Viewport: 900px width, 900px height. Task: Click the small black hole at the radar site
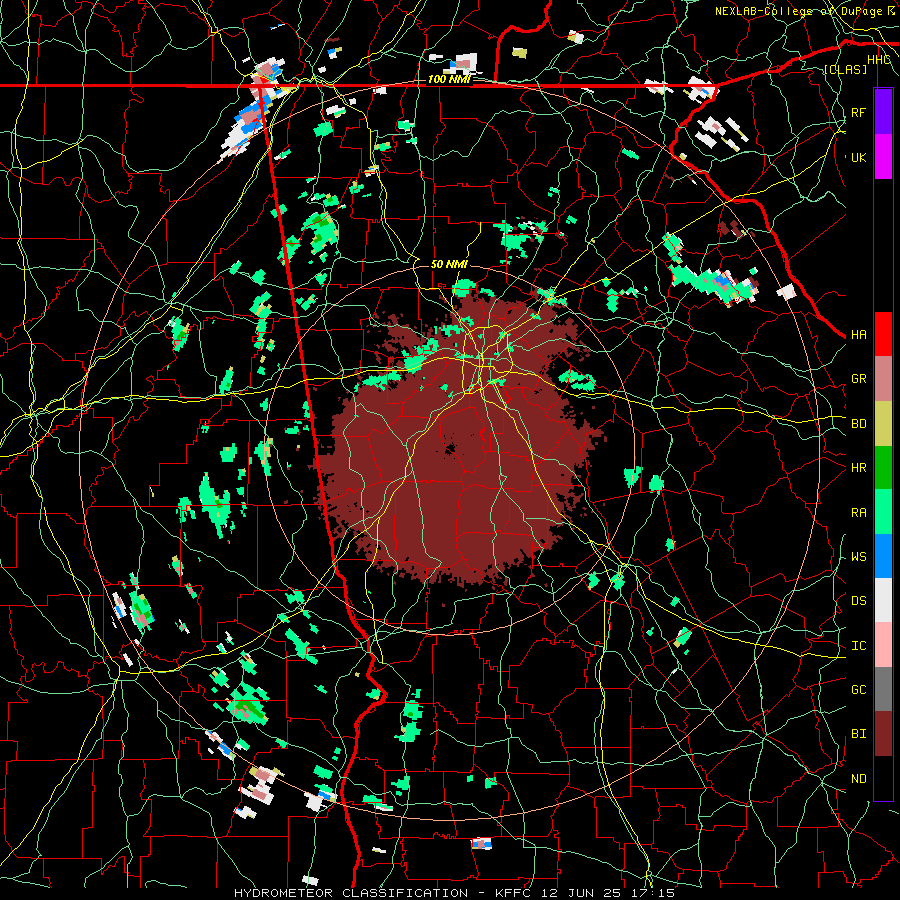point(448,448)
